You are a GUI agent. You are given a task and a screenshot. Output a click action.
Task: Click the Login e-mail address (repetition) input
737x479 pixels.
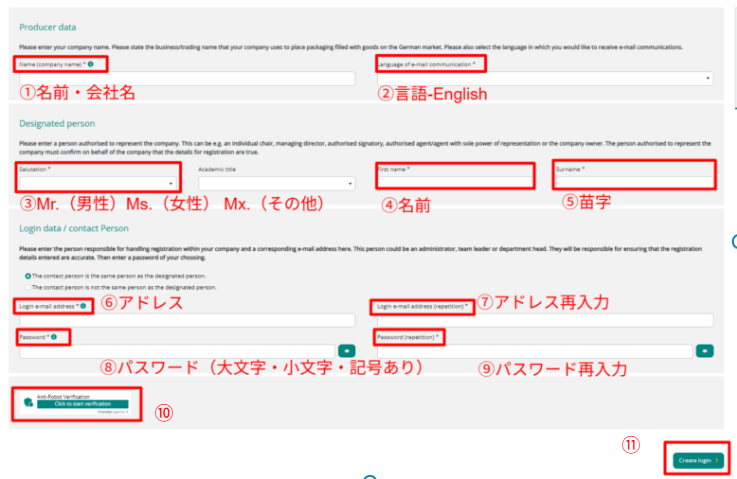(x=544, y=320)
